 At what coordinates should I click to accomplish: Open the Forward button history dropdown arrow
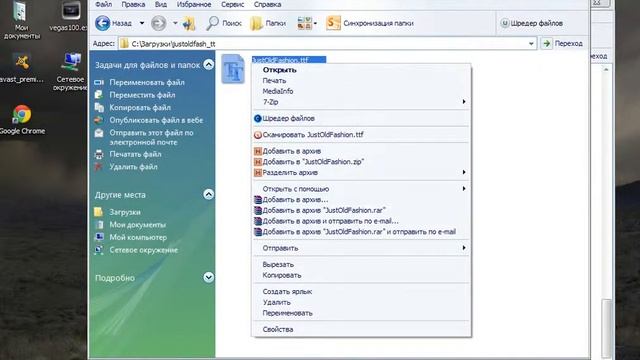[175, 23]
